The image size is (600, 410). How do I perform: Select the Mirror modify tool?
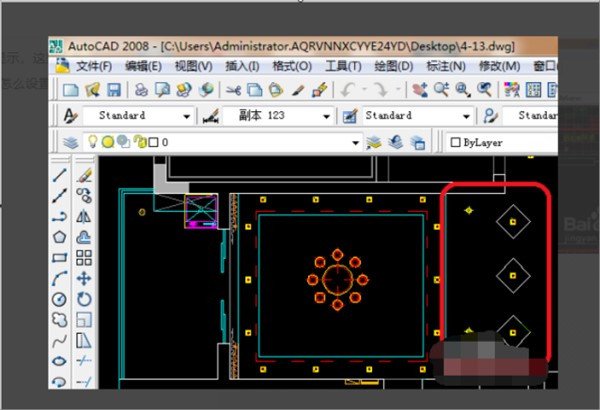click(84, 217)
